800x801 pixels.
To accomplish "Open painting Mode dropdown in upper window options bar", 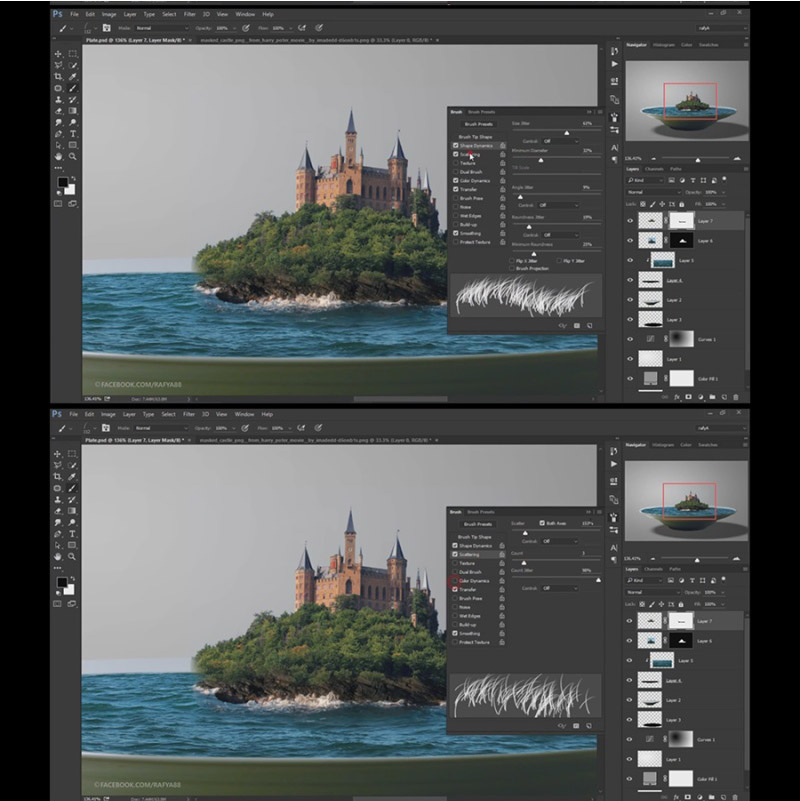I will (161, 28).
